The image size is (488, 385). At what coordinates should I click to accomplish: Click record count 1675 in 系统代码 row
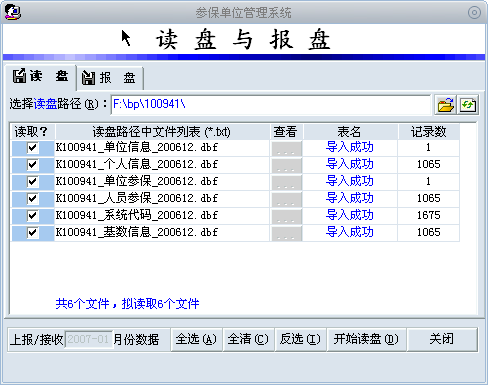point(429,215)
